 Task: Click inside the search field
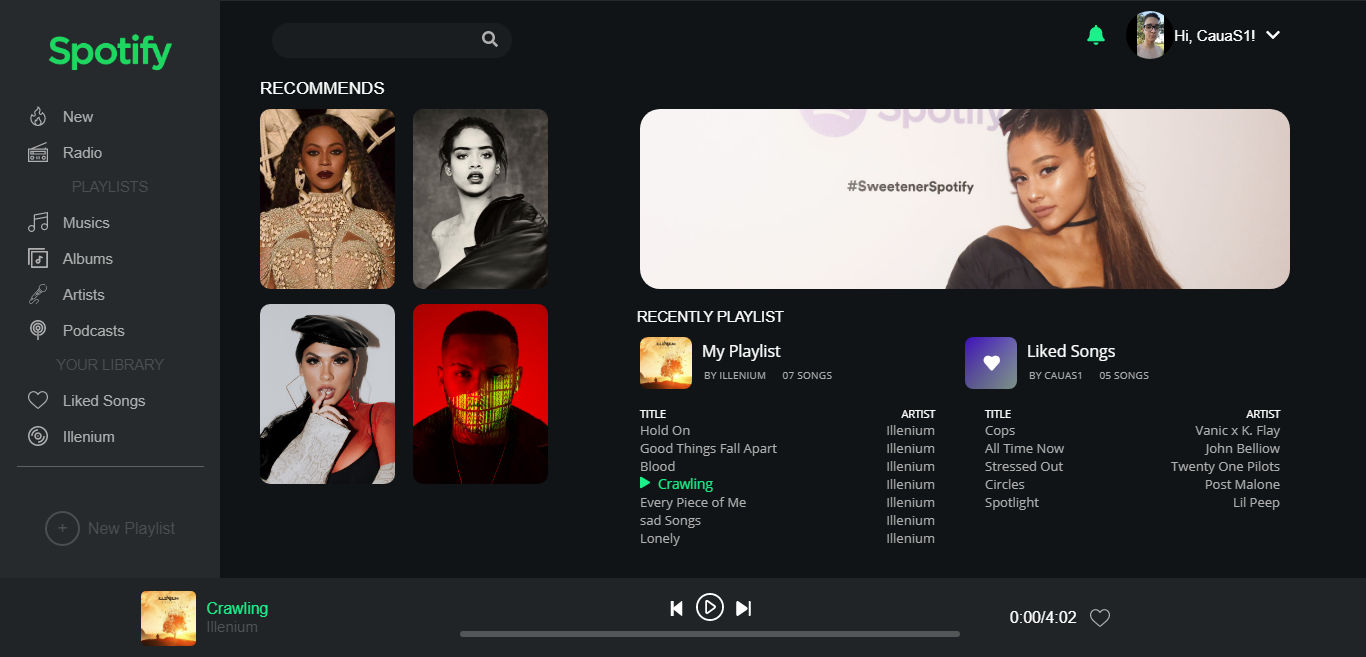392,40
